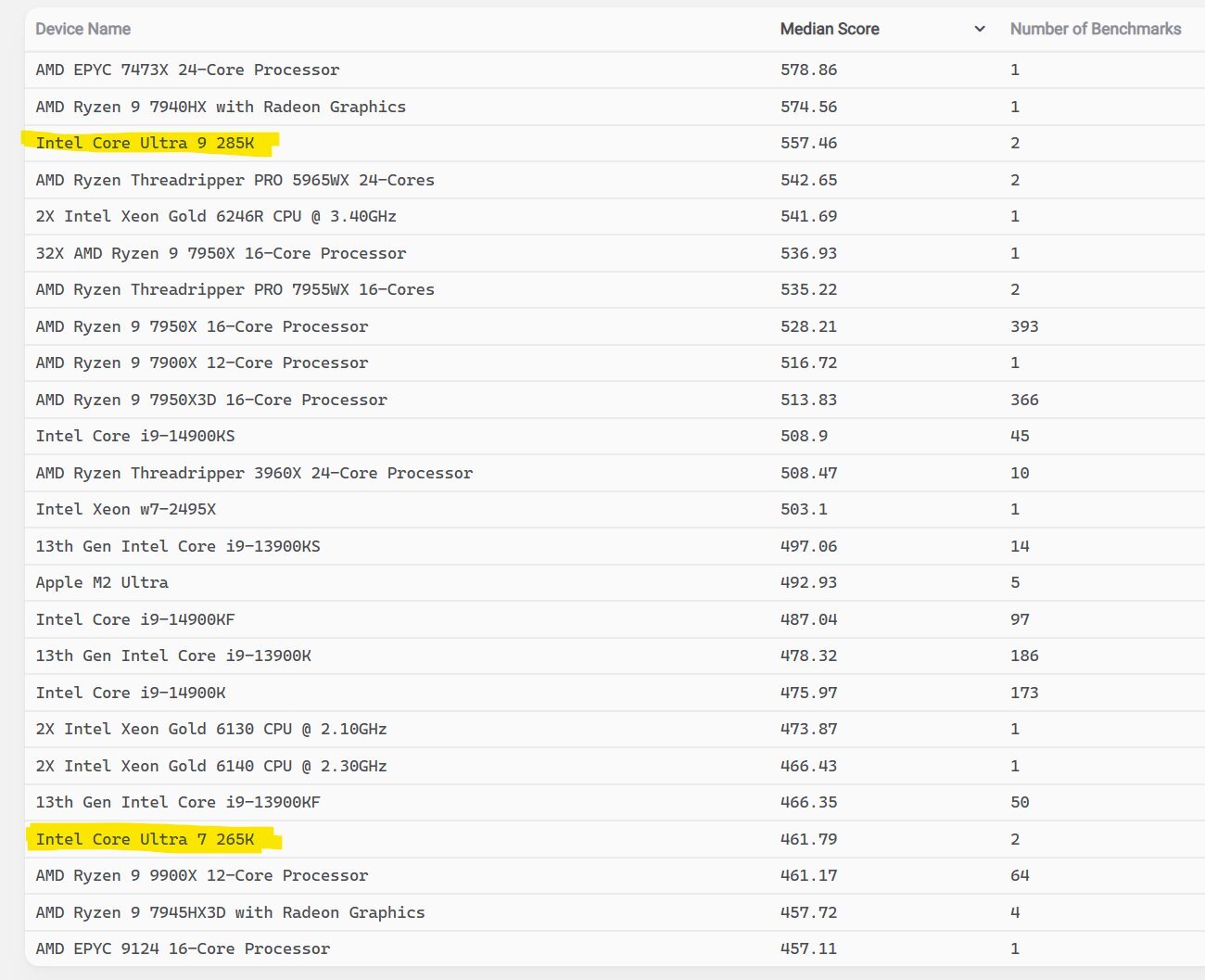Screen dimensions: 1205x980
Task: Open 13th Gen Intel Core i9-13900K entry
Action: coord(173,655)
